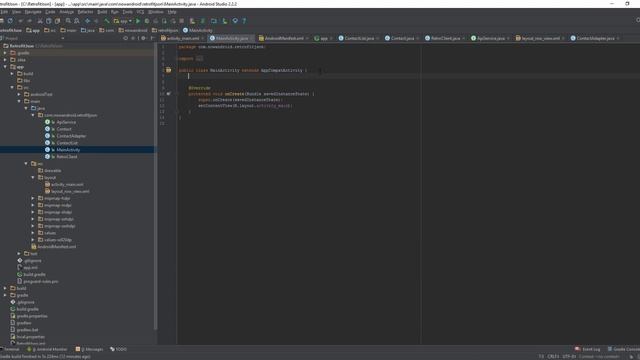The image size is (640, 360).
Task: Select layout_row_view.xml in the project tree
Action: (70, 191)
